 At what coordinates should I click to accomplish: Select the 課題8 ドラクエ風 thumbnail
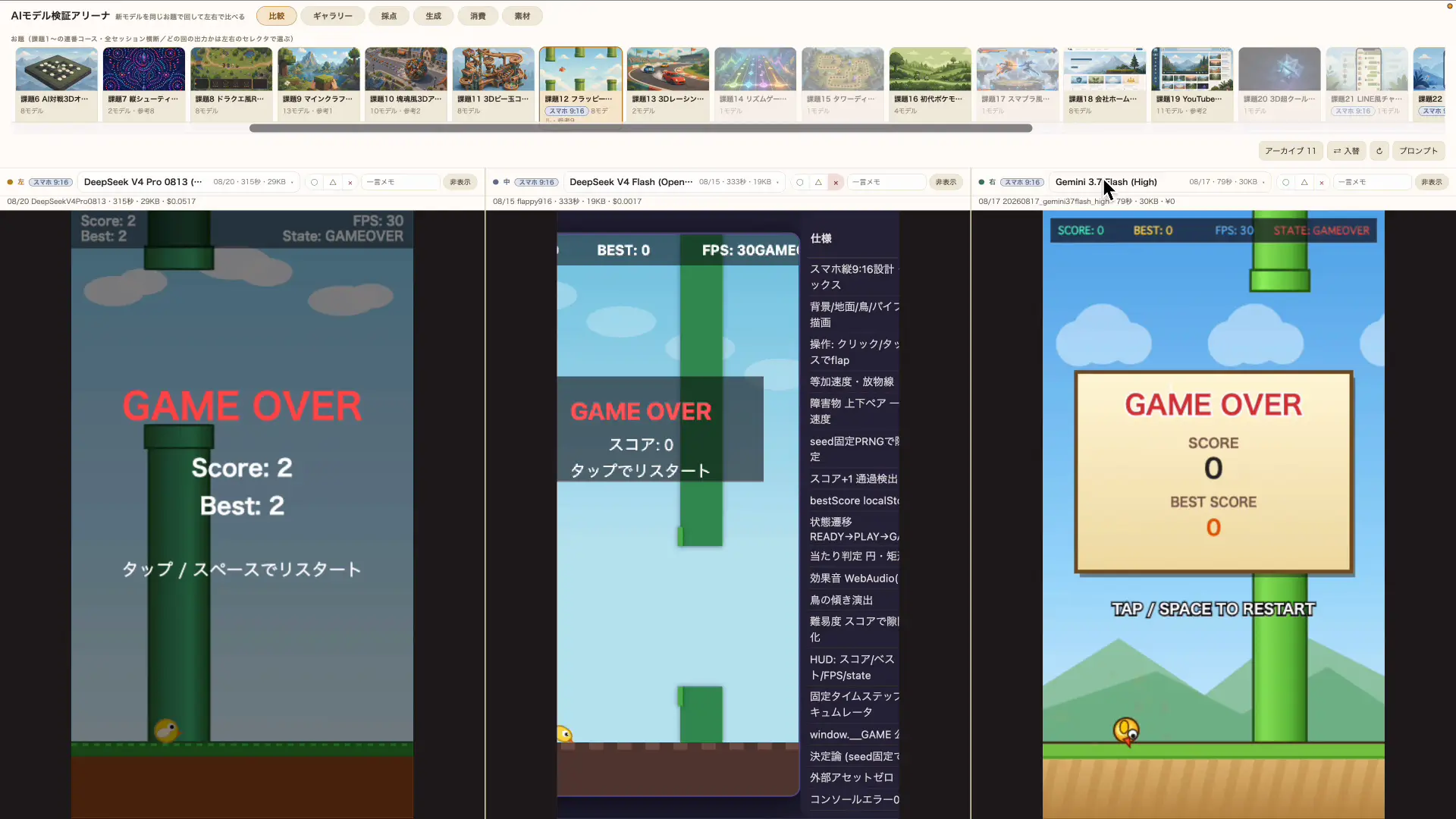[x=231, y=83]
